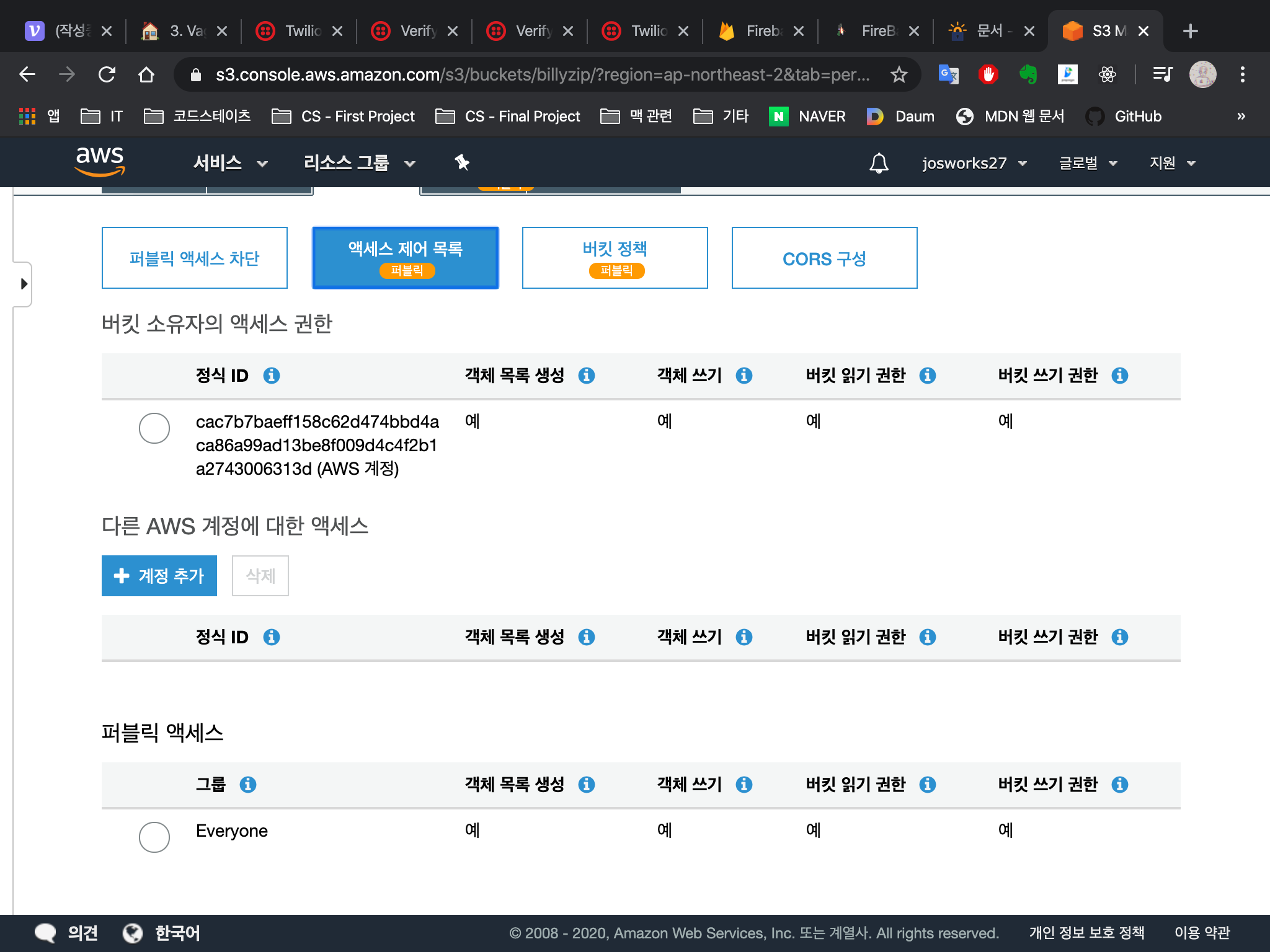1270x952 pixels.
Task: Click info icon beside first 정식 ID header
Action: [272, 376]
